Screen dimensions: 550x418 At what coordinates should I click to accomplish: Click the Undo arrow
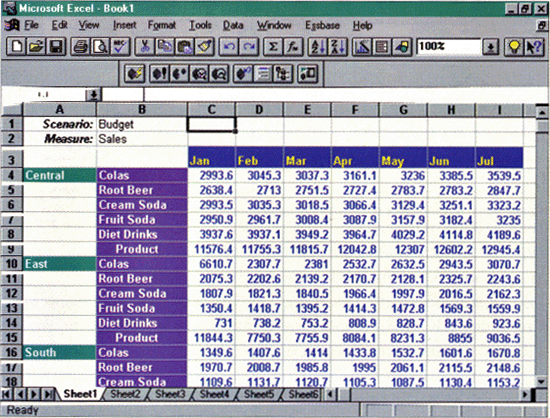229,46
